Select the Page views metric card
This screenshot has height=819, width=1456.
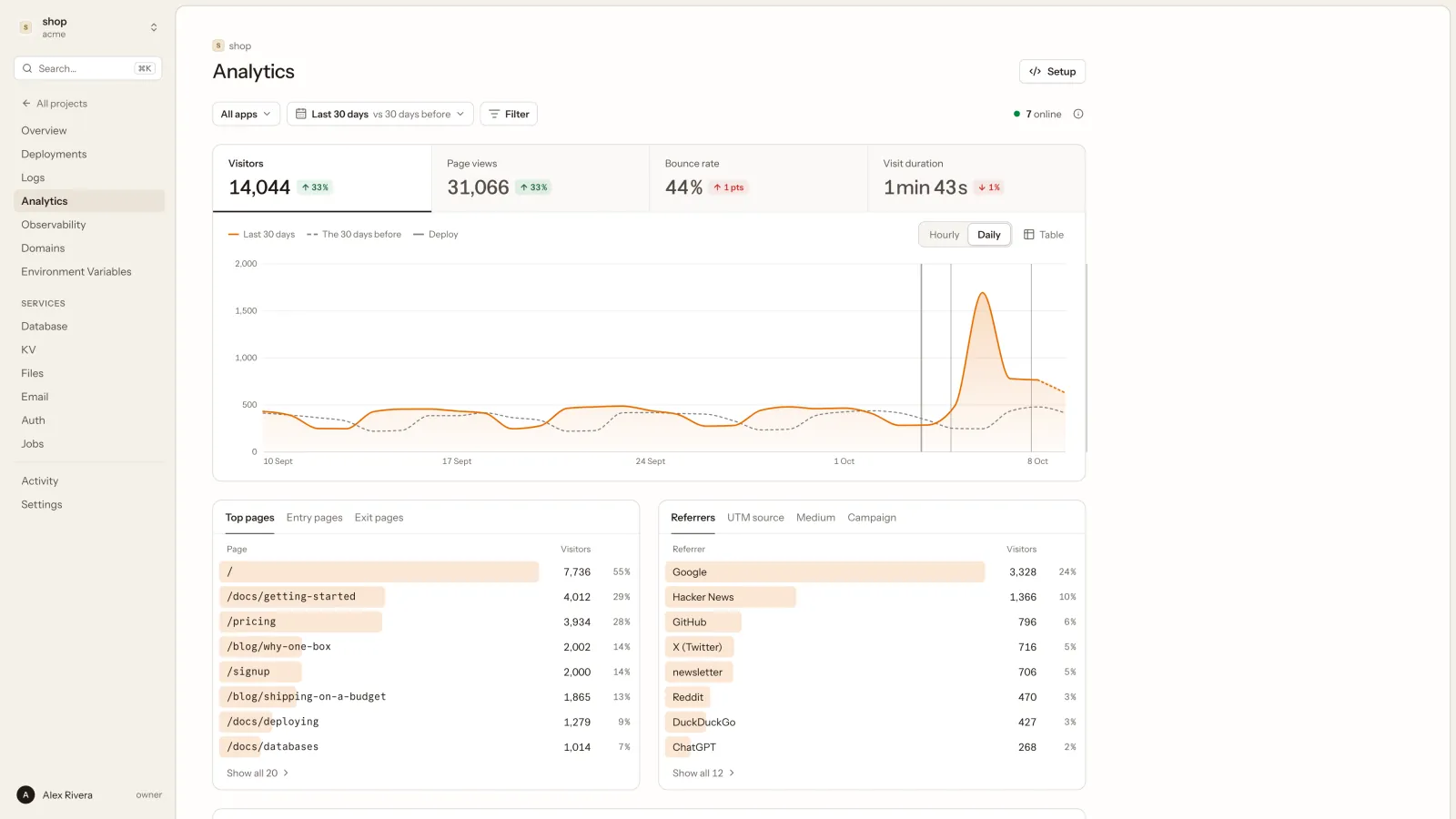click(541, 178)
